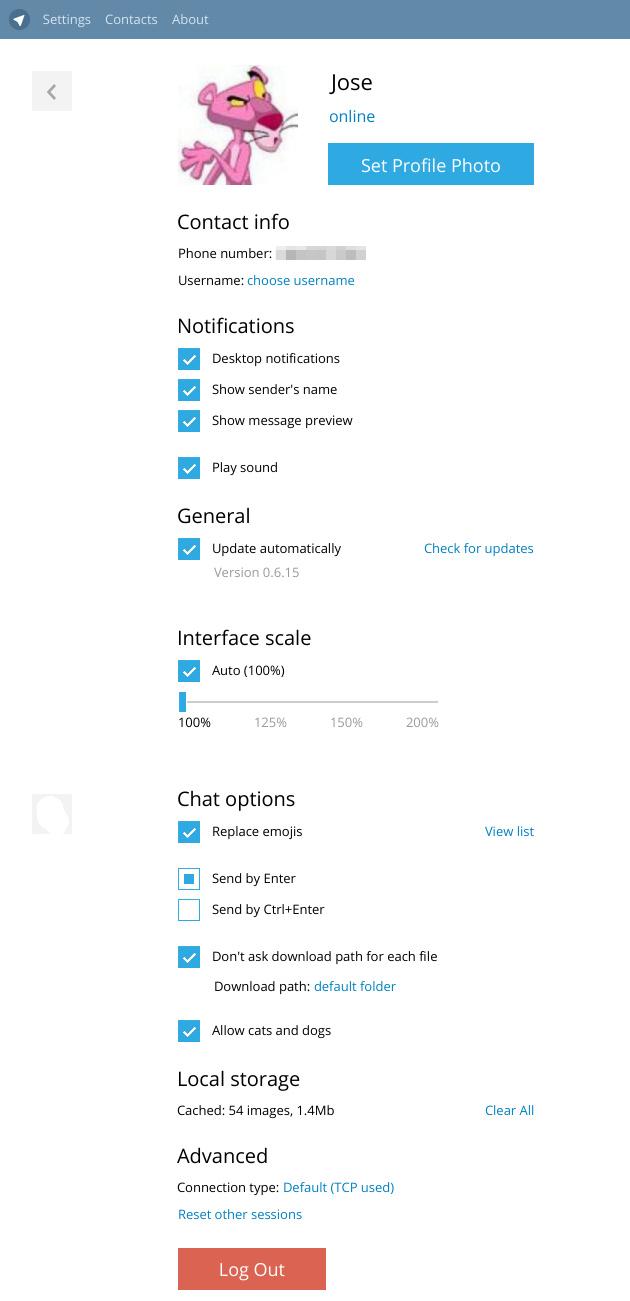Select Send by Ctrl+Enter option
The height and width of the screenshot is (1301, 630).
189,910
